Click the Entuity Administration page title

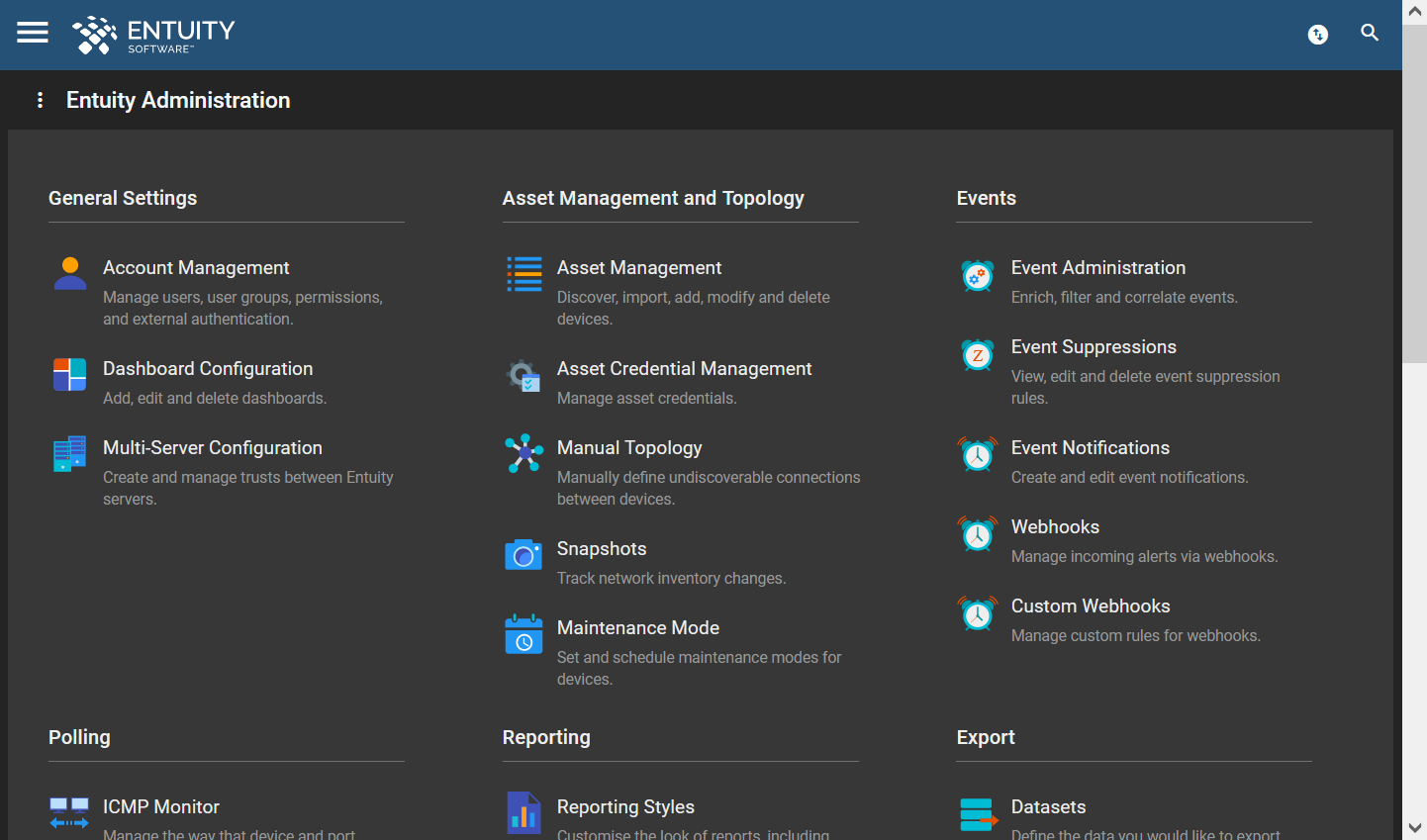tap(178, 100)
